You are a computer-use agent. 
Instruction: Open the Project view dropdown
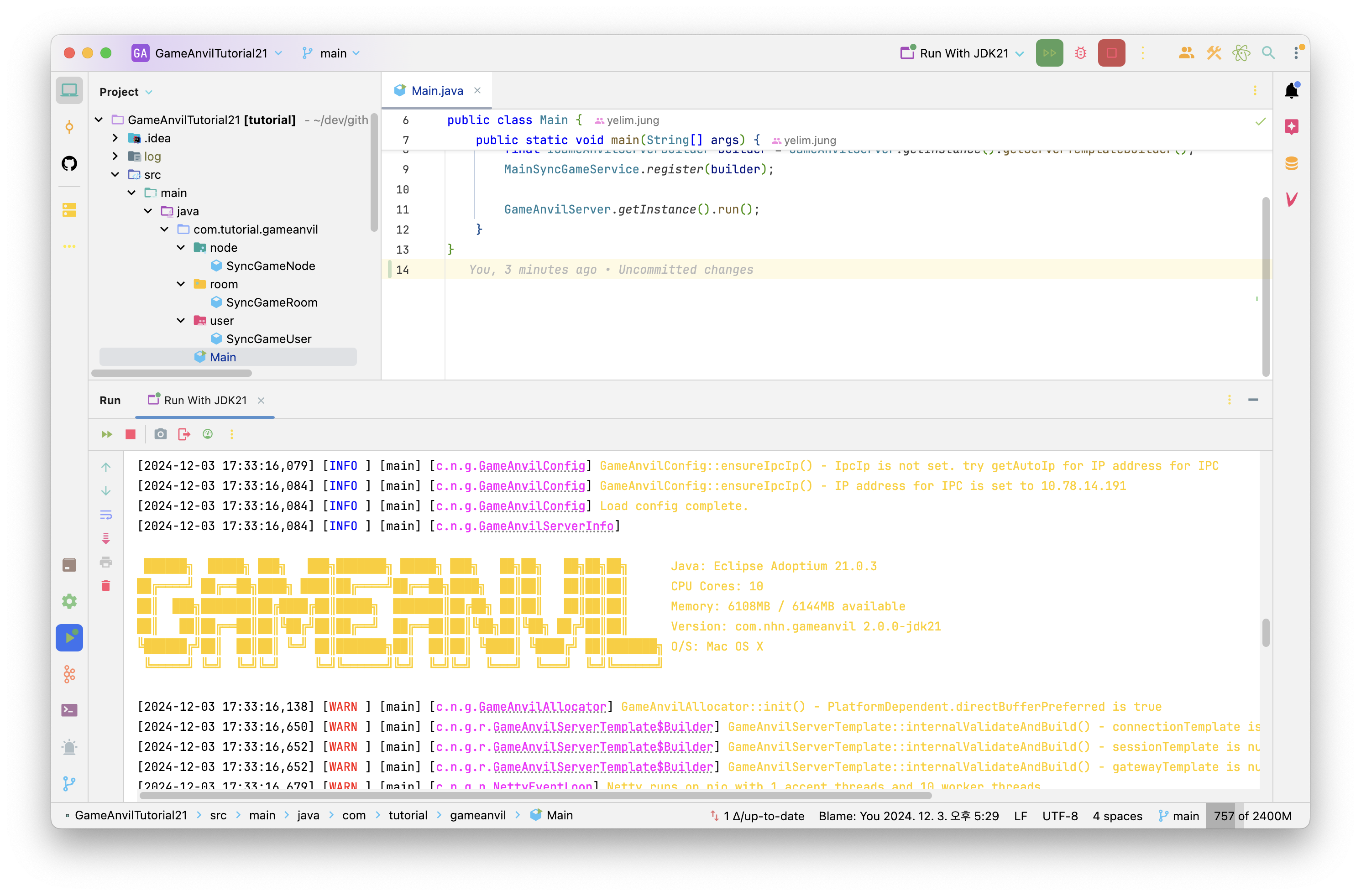pyautogui.click(x=126, y=92)
